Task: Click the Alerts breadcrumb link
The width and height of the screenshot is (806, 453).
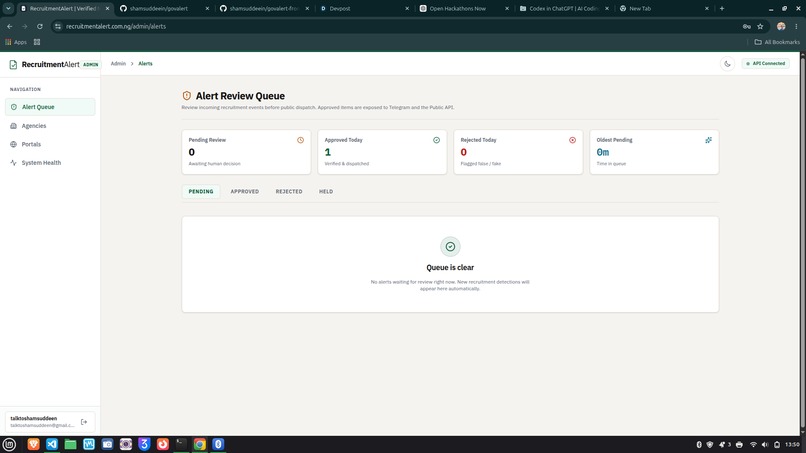Action: point(145,64)
